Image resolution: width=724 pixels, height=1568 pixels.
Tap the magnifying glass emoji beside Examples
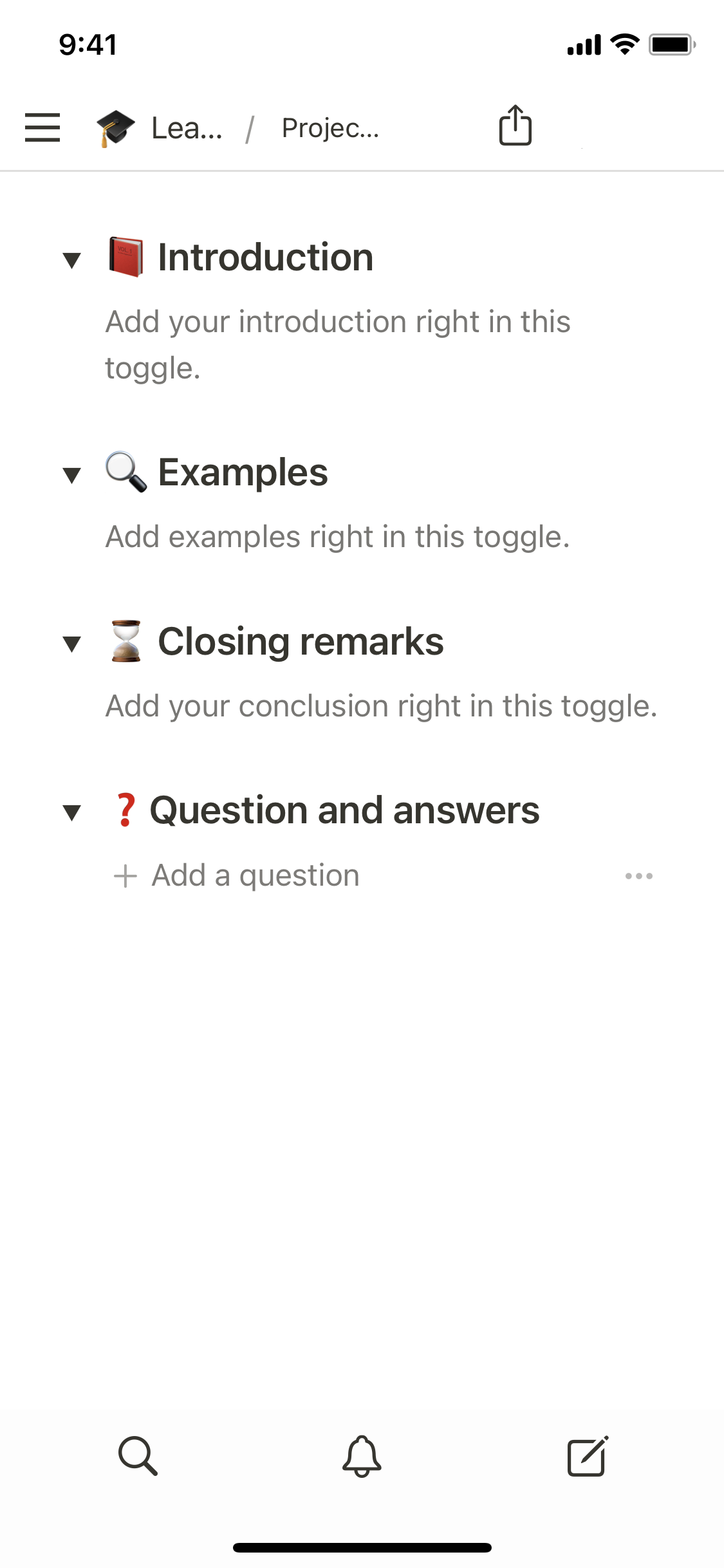[126, 472]
